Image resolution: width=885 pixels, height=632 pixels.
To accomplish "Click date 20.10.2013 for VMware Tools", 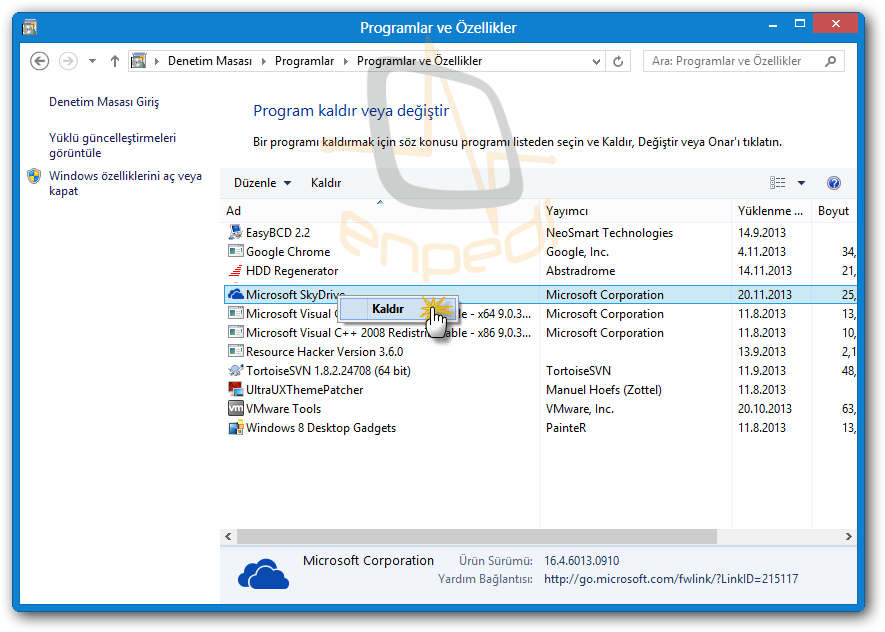I will pyautogui.click(x=764, y=409).
